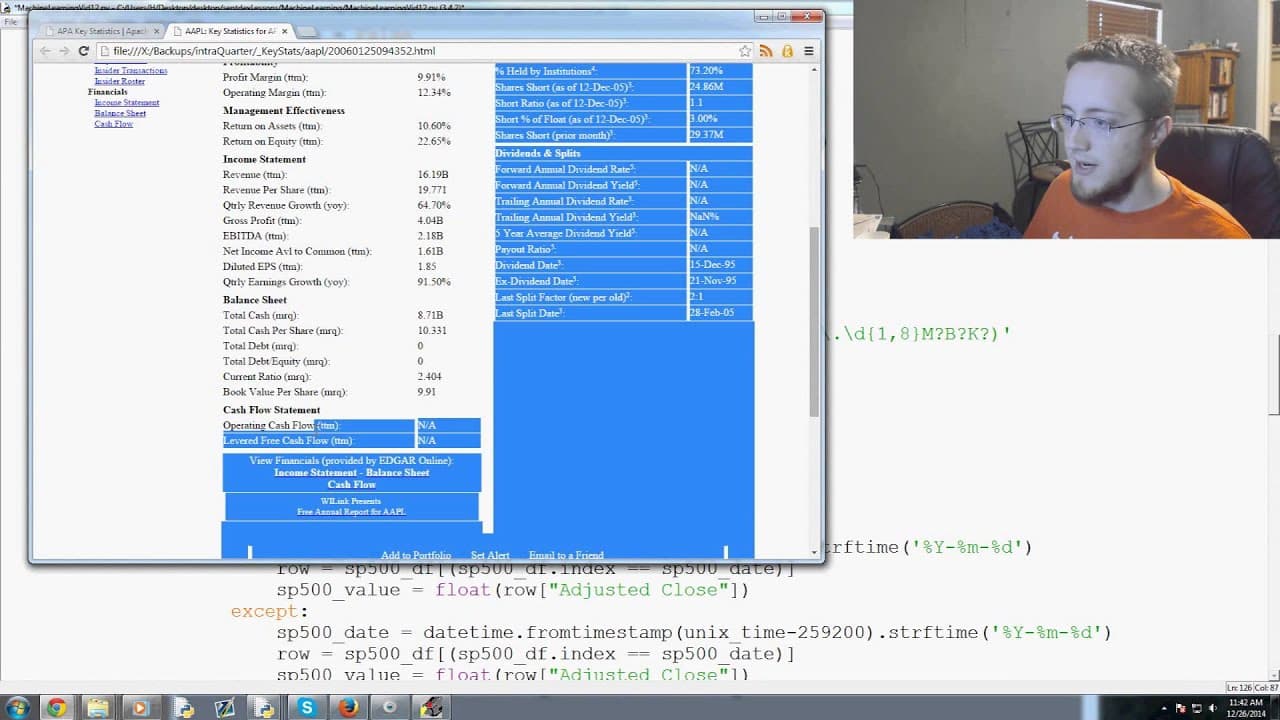Close the AAPL Key Statistics tab
The width and height of the screenshot is (1280, 720).
[285, 31]
